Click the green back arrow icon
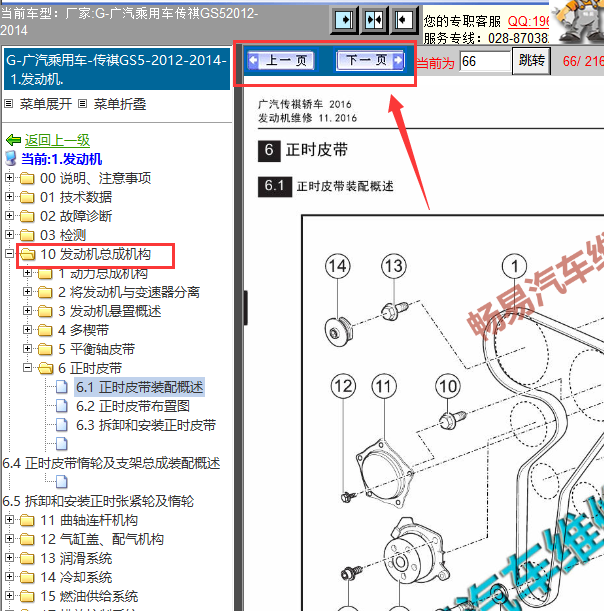 click(13, 140)
